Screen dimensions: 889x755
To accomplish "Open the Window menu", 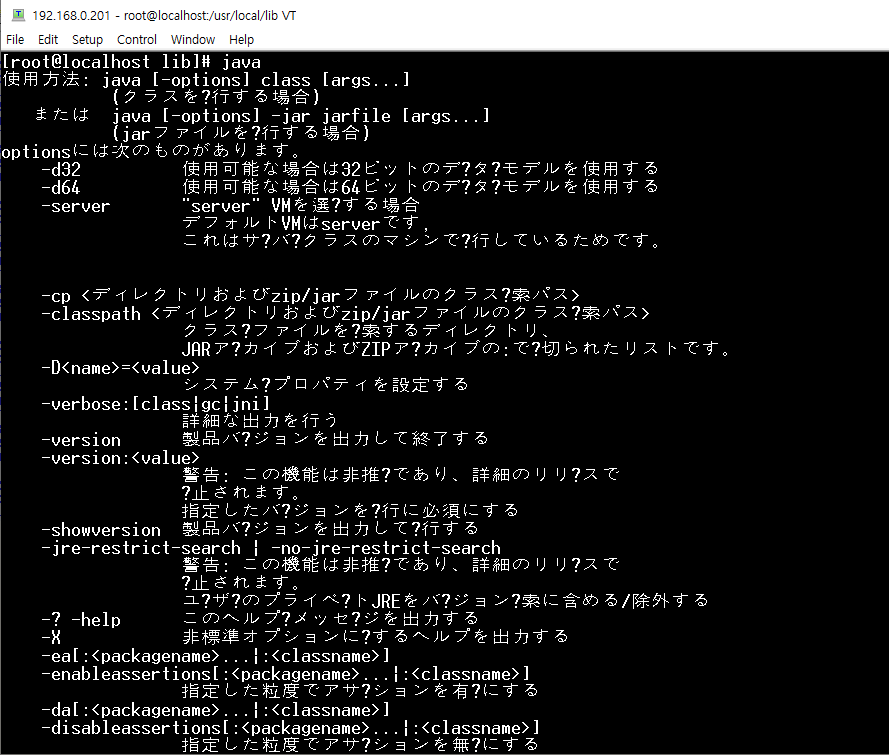I will click(x=193, y=40).
